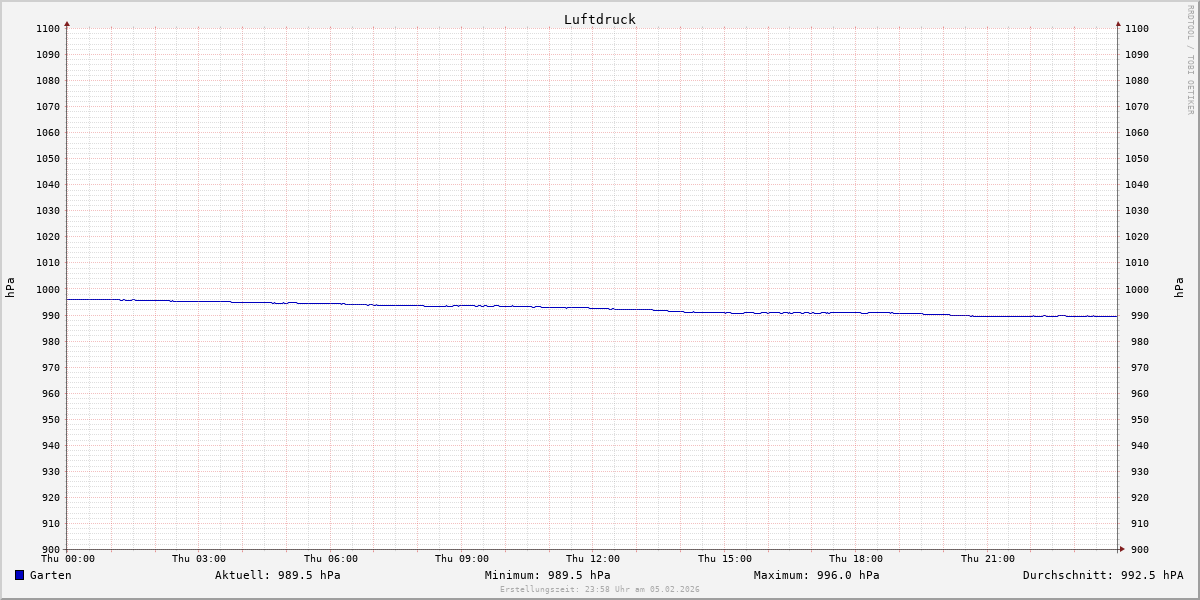This screenshot has width=1200, height=600.
Task: Click the Minimum 989.5 hPa value
Action: point(547,575)
